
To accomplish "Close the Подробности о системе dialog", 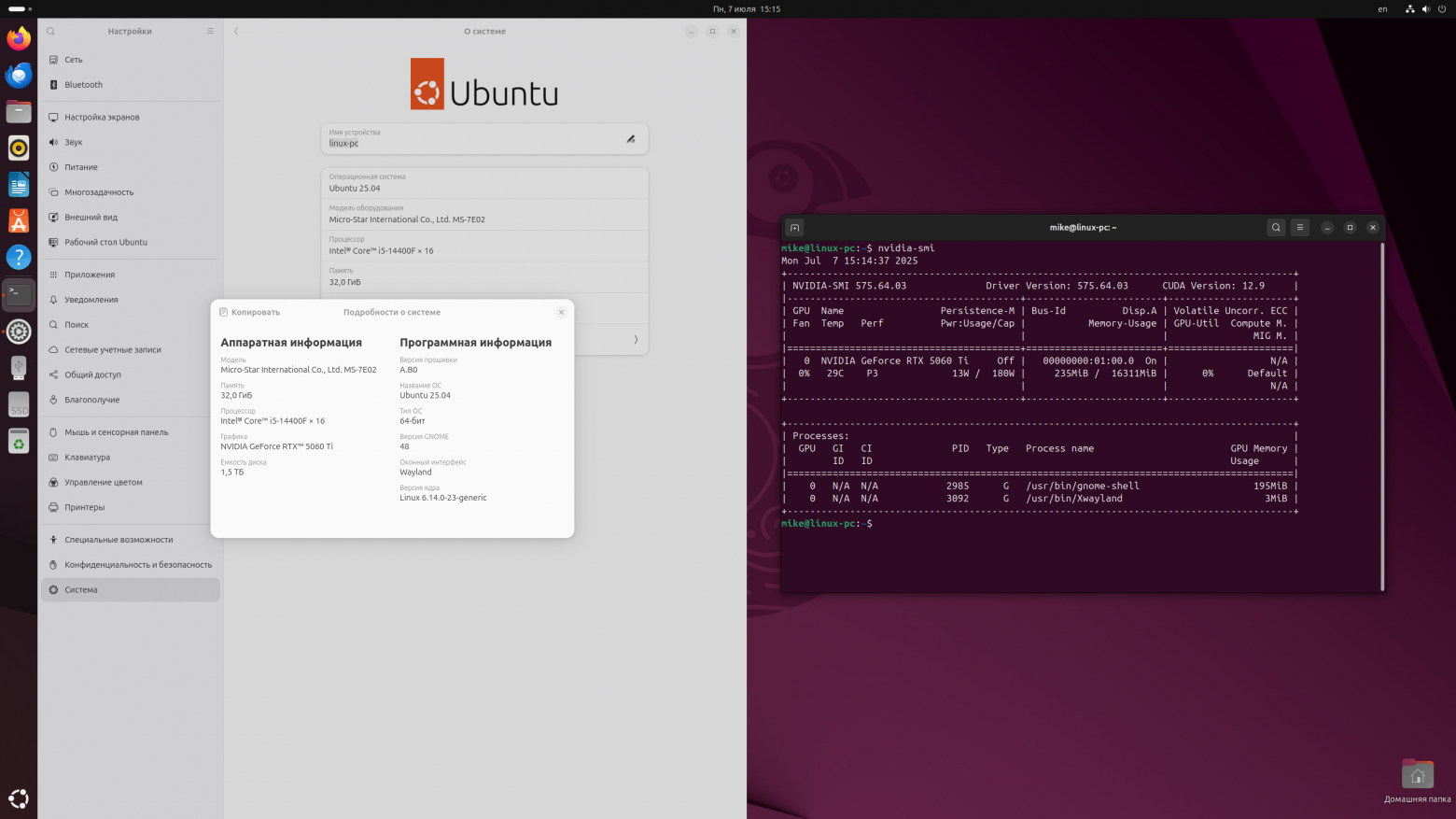I will [561, 312].
